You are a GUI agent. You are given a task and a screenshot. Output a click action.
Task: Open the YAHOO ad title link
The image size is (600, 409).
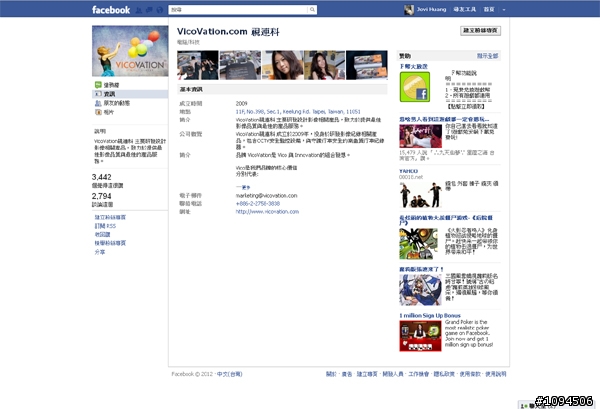(409, 171)
